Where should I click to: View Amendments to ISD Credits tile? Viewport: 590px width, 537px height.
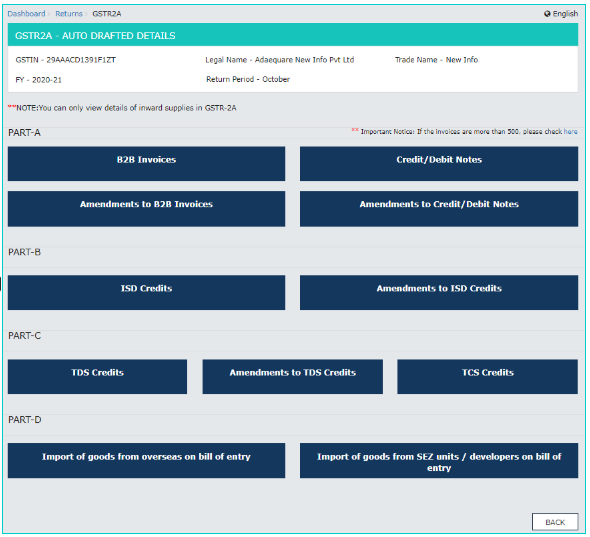(439, 292)
